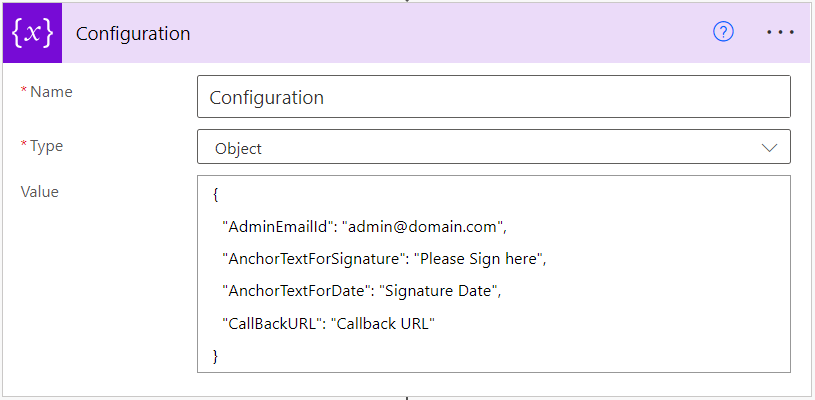
Task: Click the admin@domain.com value text
Action: click(424, 227)
